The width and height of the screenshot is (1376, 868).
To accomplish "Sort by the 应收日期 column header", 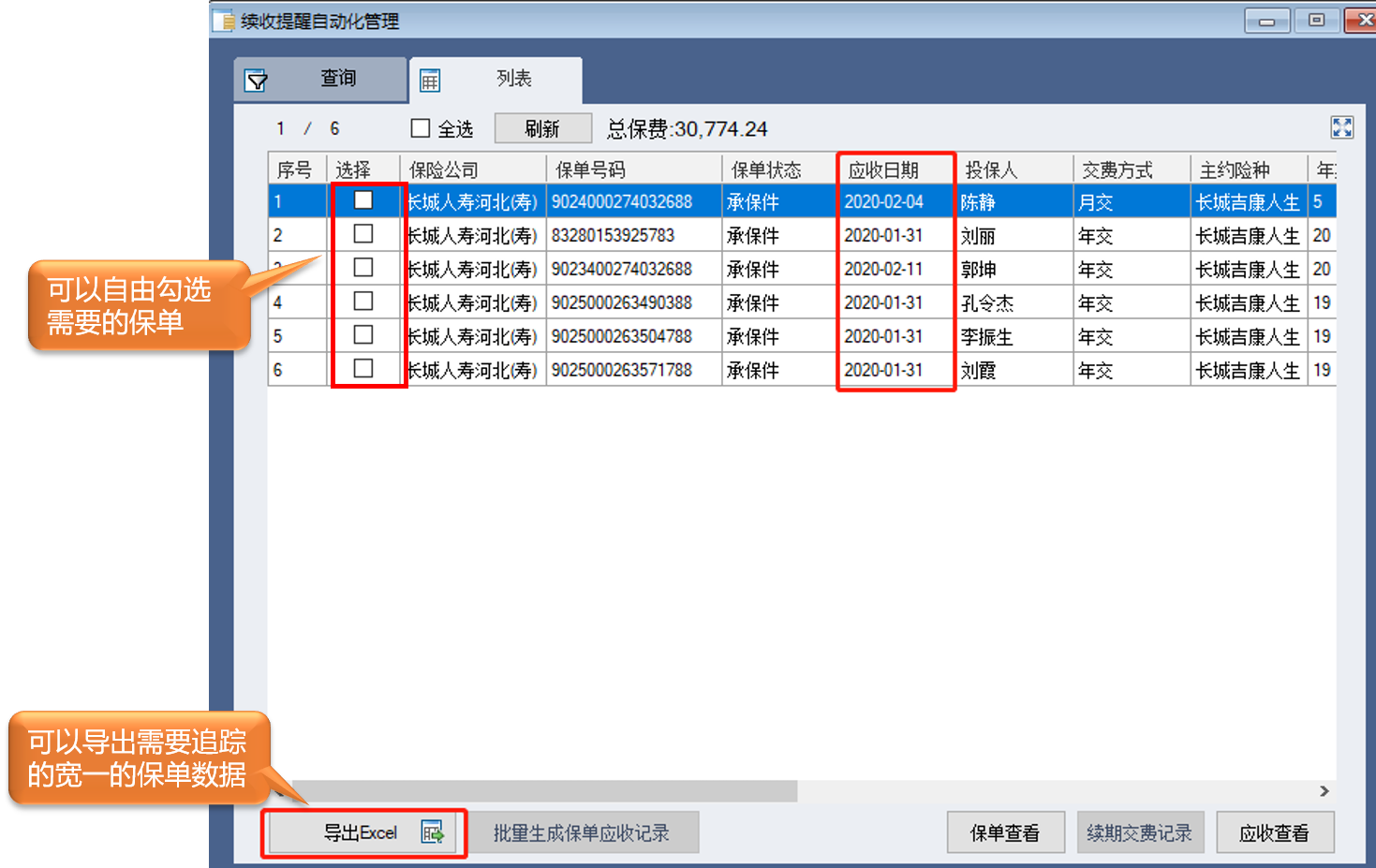I will tap(883, 169).
